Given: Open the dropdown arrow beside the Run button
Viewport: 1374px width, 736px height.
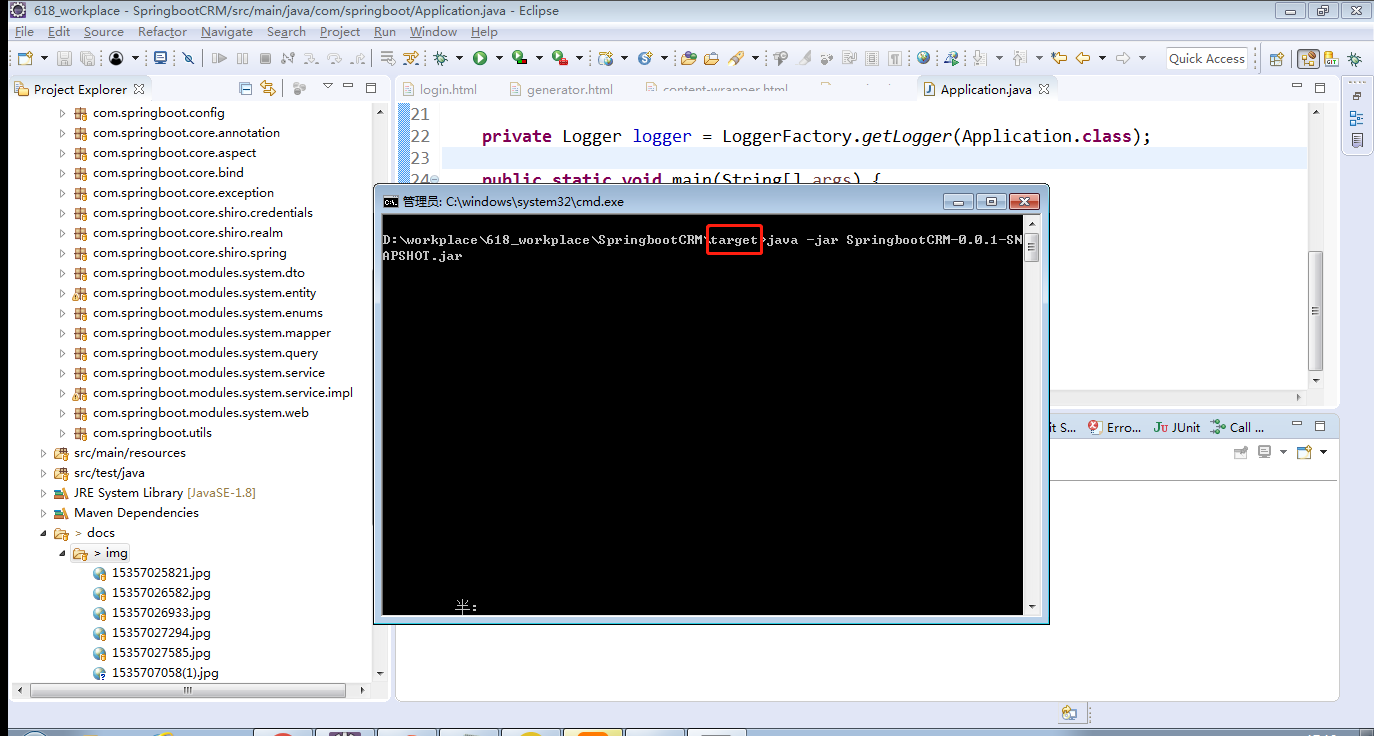Looking at the screenshot, I should (499, 58).
